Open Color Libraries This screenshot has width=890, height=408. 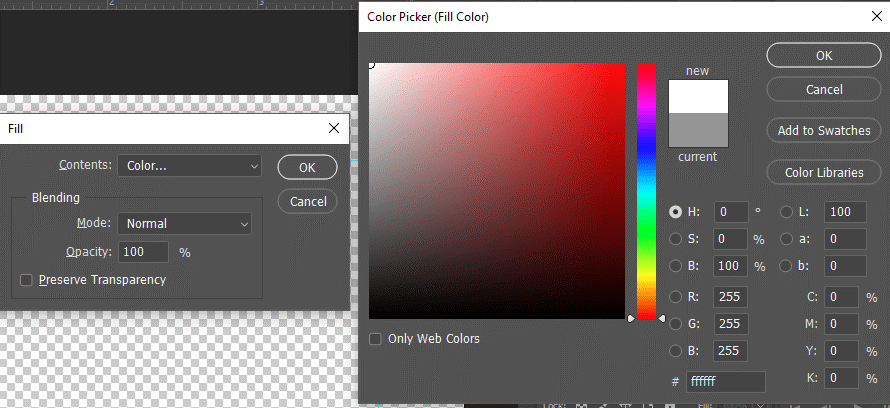823,172
